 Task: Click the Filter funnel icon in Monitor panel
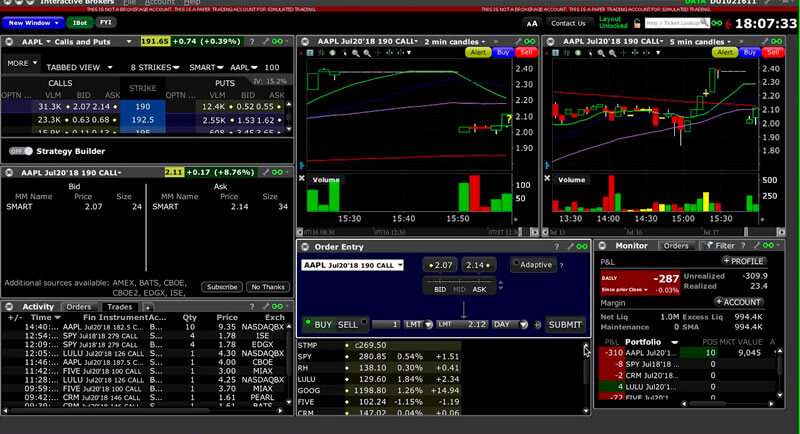click(x=706, y=245)
